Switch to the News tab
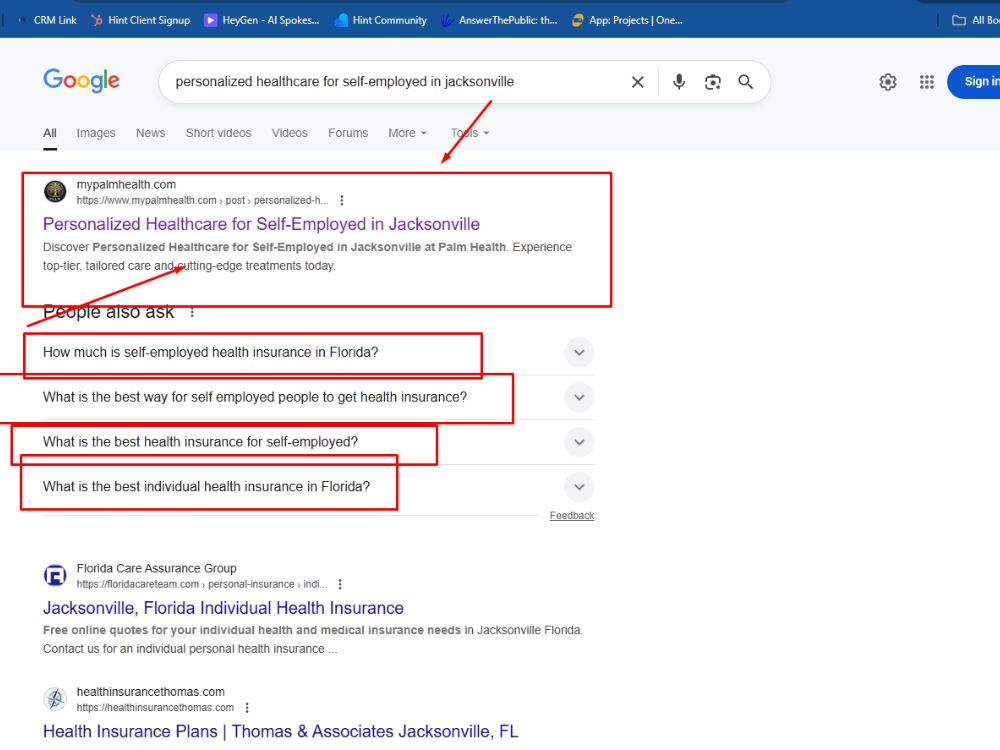The width and height of the screenshot is (1000, 750). click(151, 133)
